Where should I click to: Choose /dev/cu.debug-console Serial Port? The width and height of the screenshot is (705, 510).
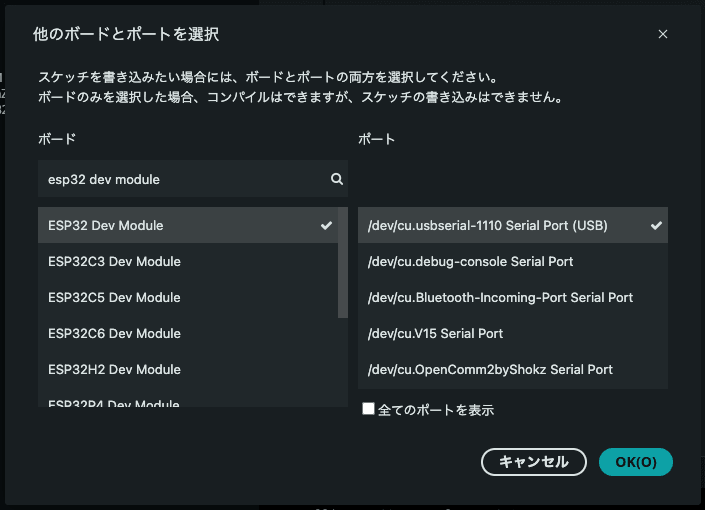513,261
